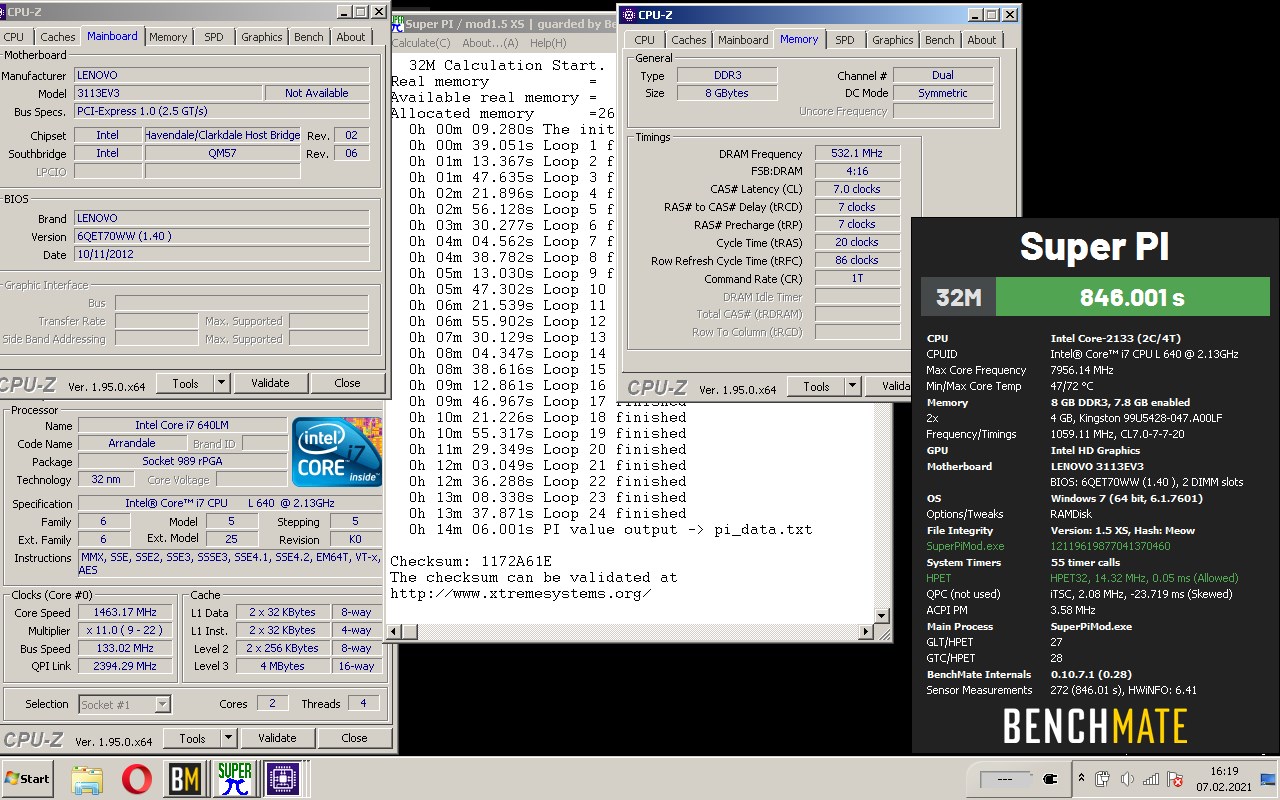Screen dimensions: 1280x800
Task: Open the Bench tab in the Memory CPU-Z window
Action: tap(939, 40)
